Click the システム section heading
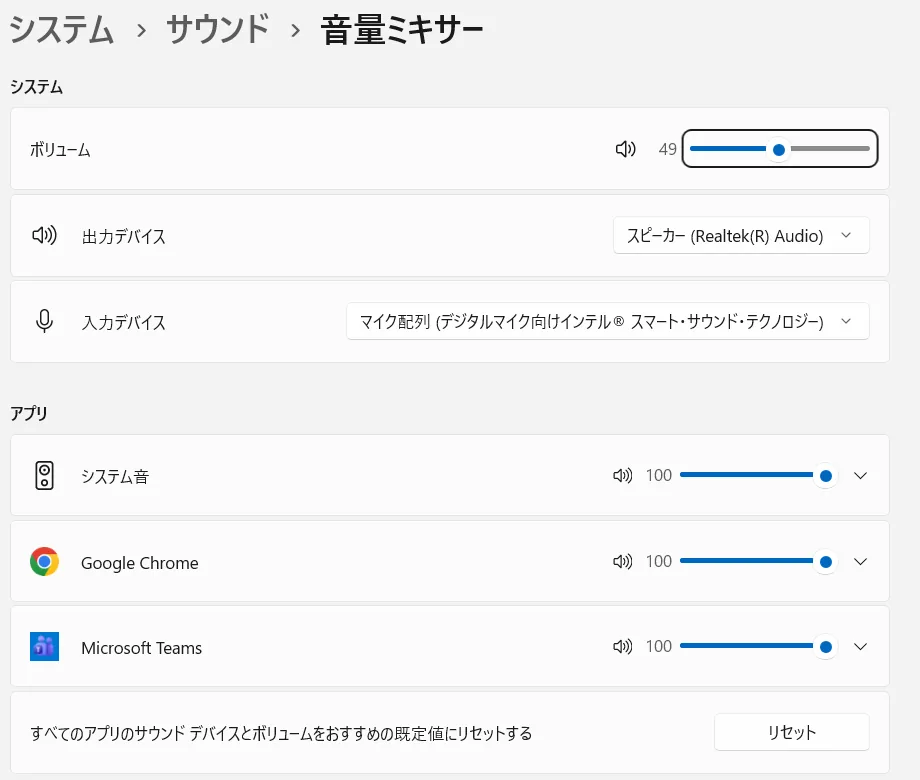This screenshot has width=920, height=780. point(36,87)
